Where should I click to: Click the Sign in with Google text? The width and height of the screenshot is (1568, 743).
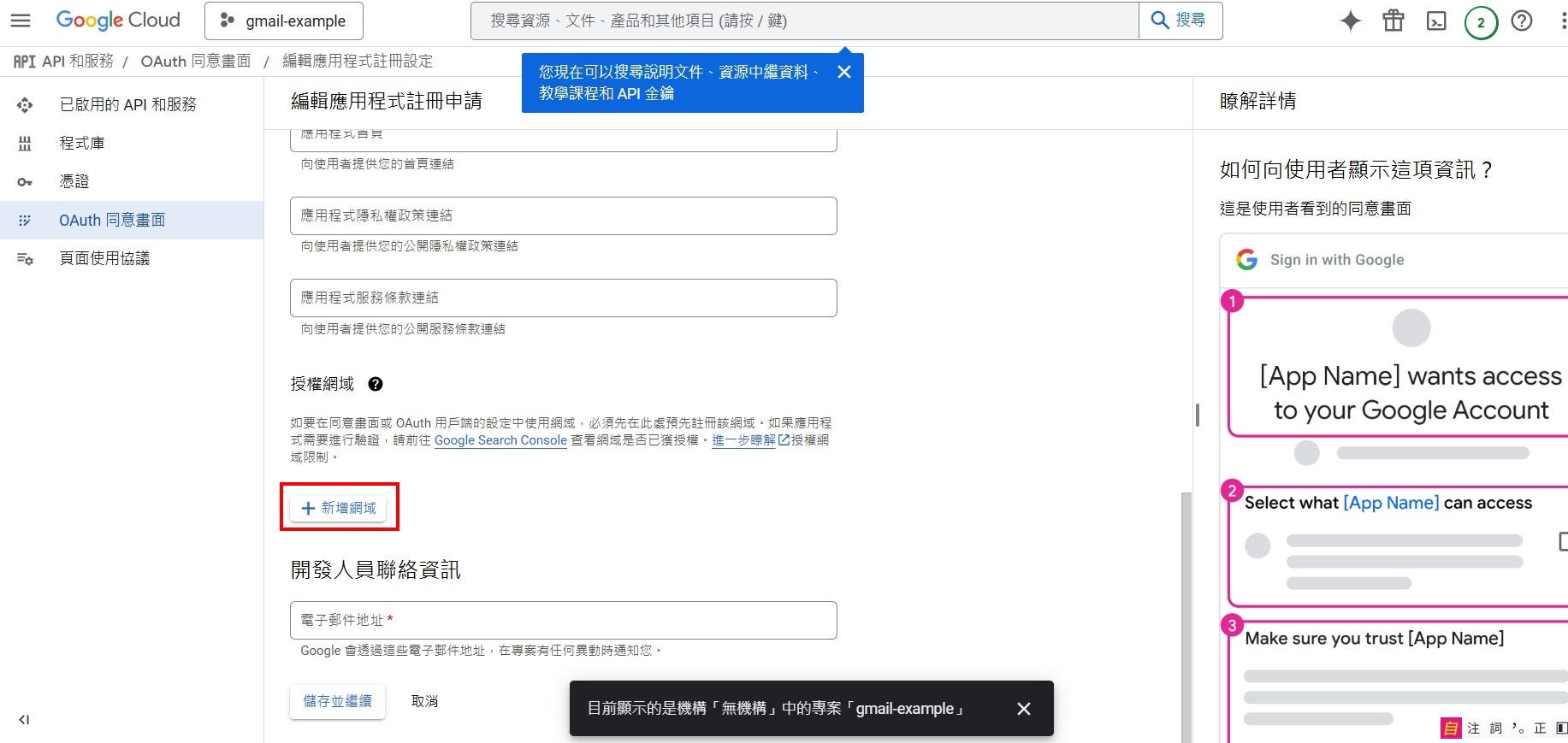pyautogui.click(x=1337, y=260)
